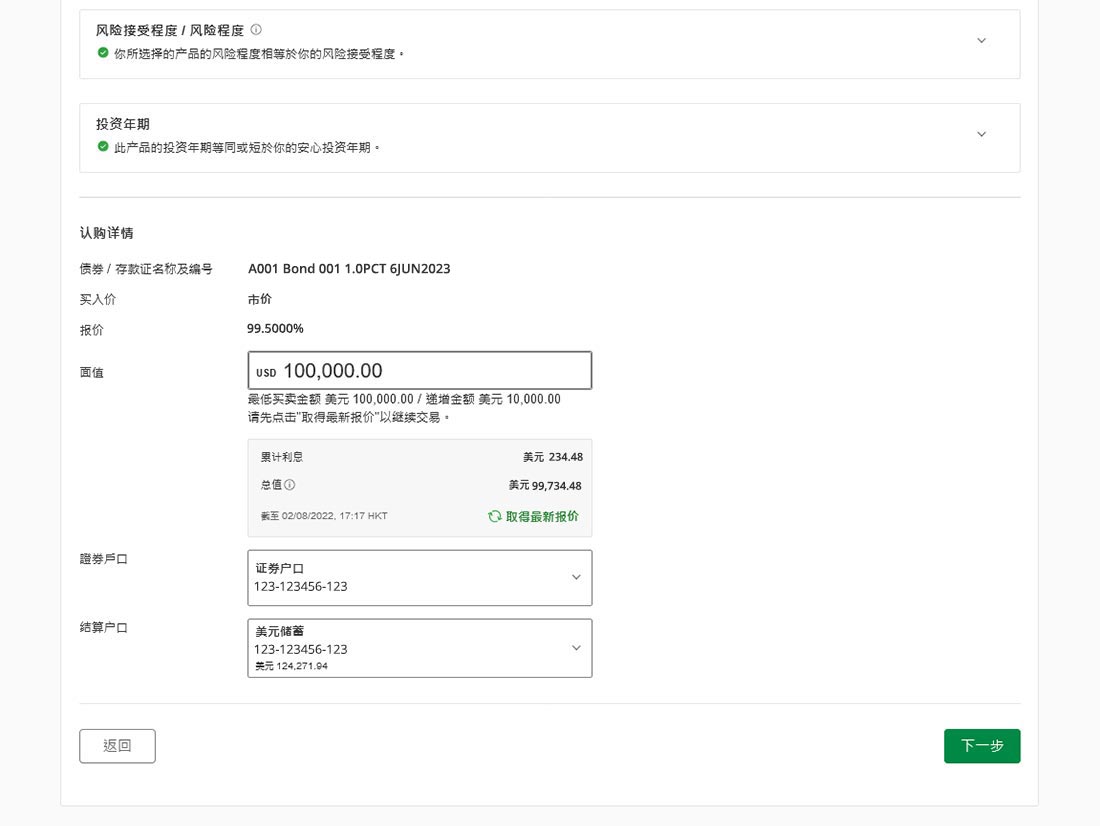Click the green refresh icon for 取得最新报价

pyautogui.click(x=495, y=517)
